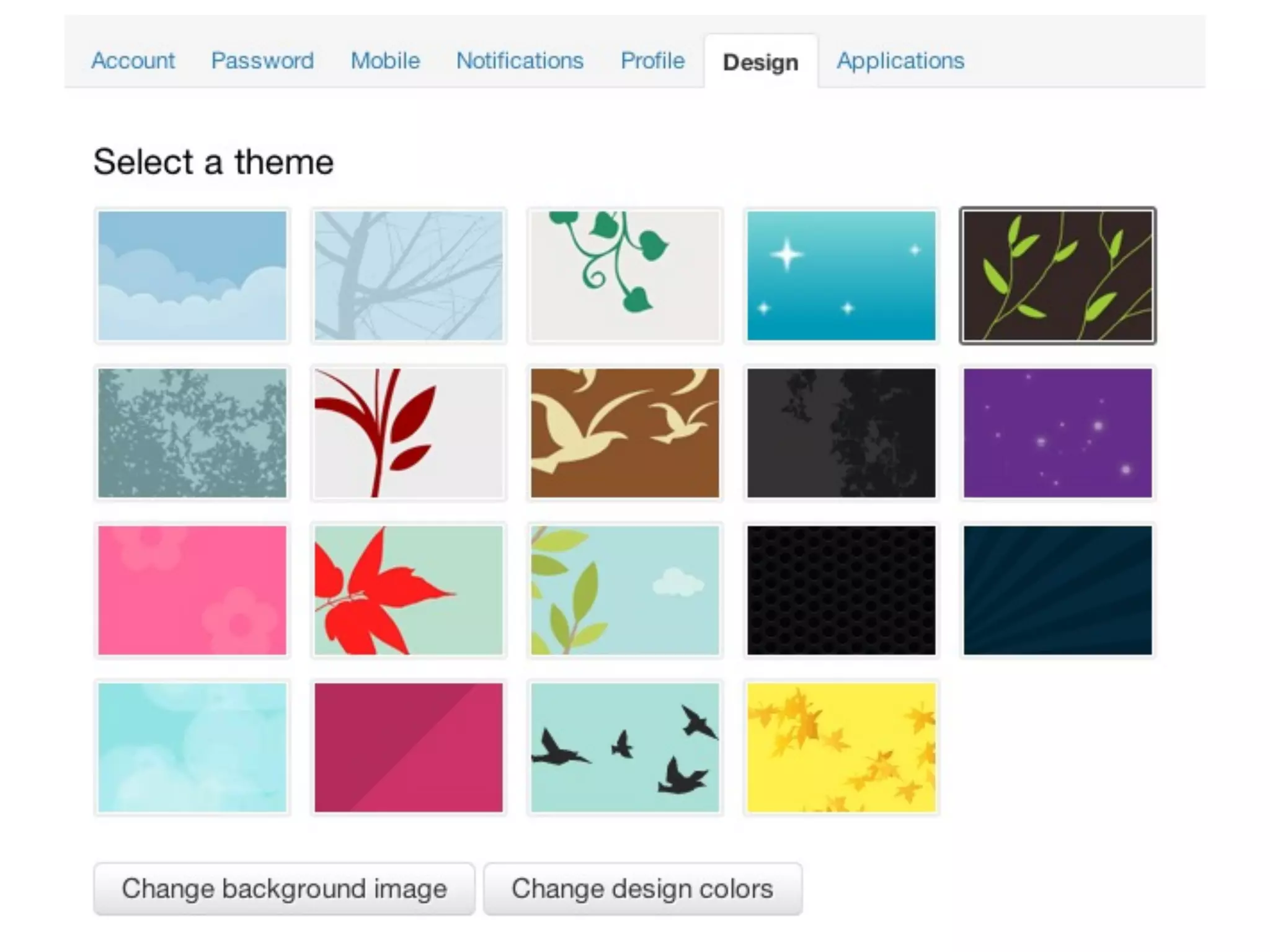Choose the black perforated mesh theme

(841, 590)
